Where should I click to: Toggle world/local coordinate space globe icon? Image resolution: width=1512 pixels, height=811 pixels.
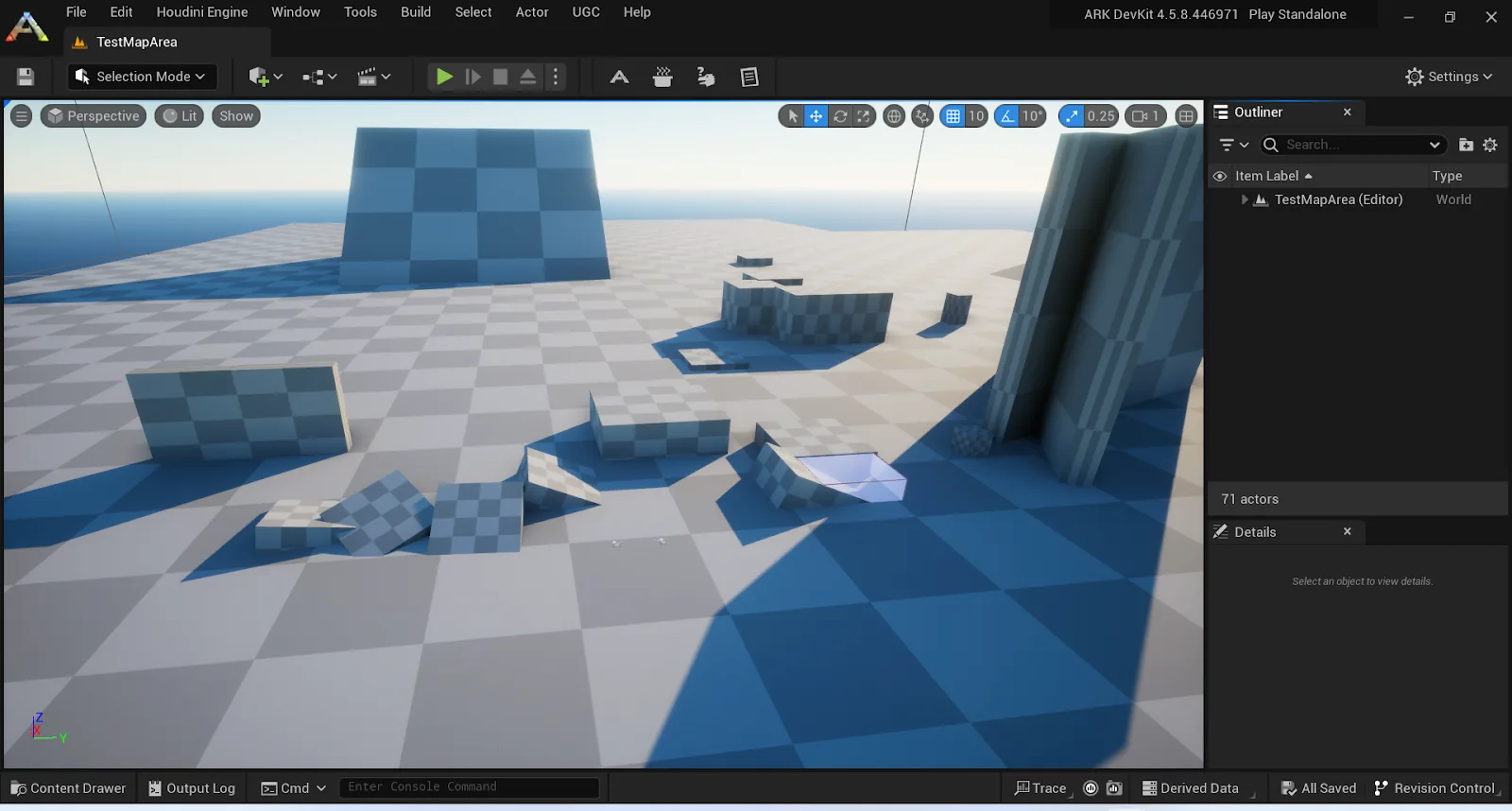coord(894,116)
